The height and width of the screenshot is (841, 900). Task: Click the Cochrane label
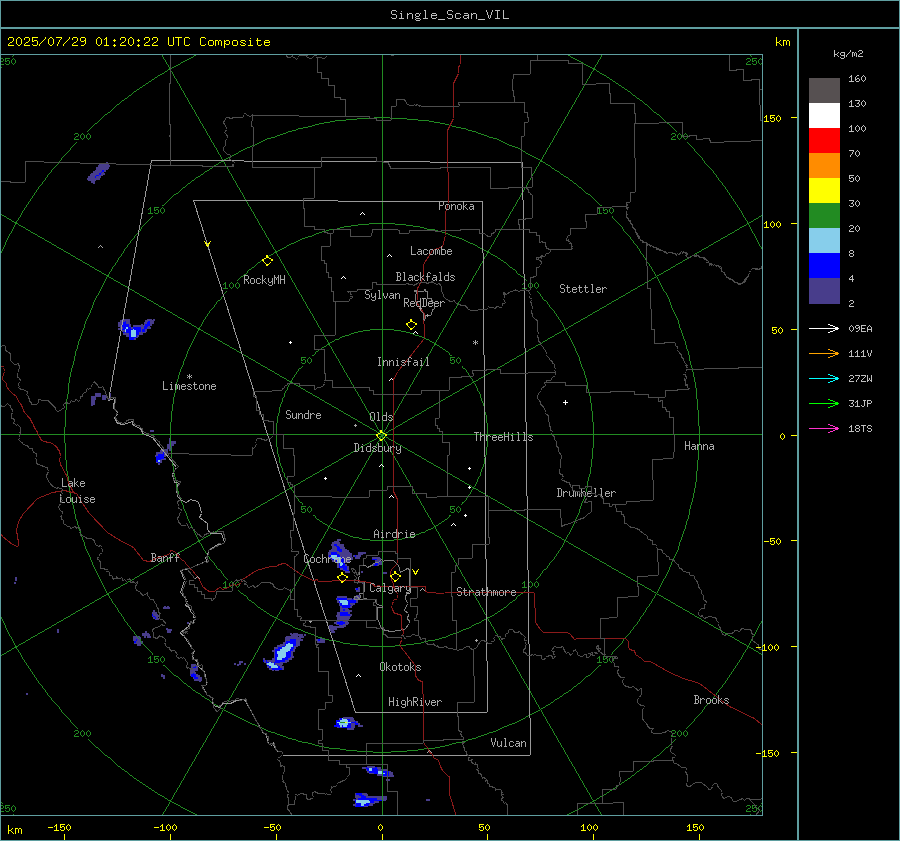327,559
